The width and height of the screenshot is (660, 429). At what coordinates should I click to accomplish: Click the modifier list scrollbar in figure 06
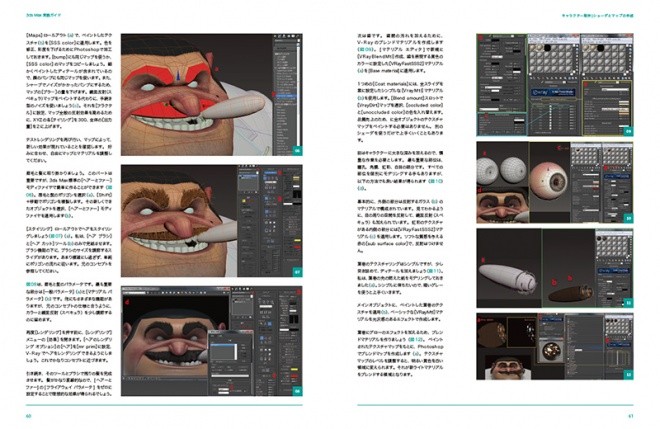(299, 93)
